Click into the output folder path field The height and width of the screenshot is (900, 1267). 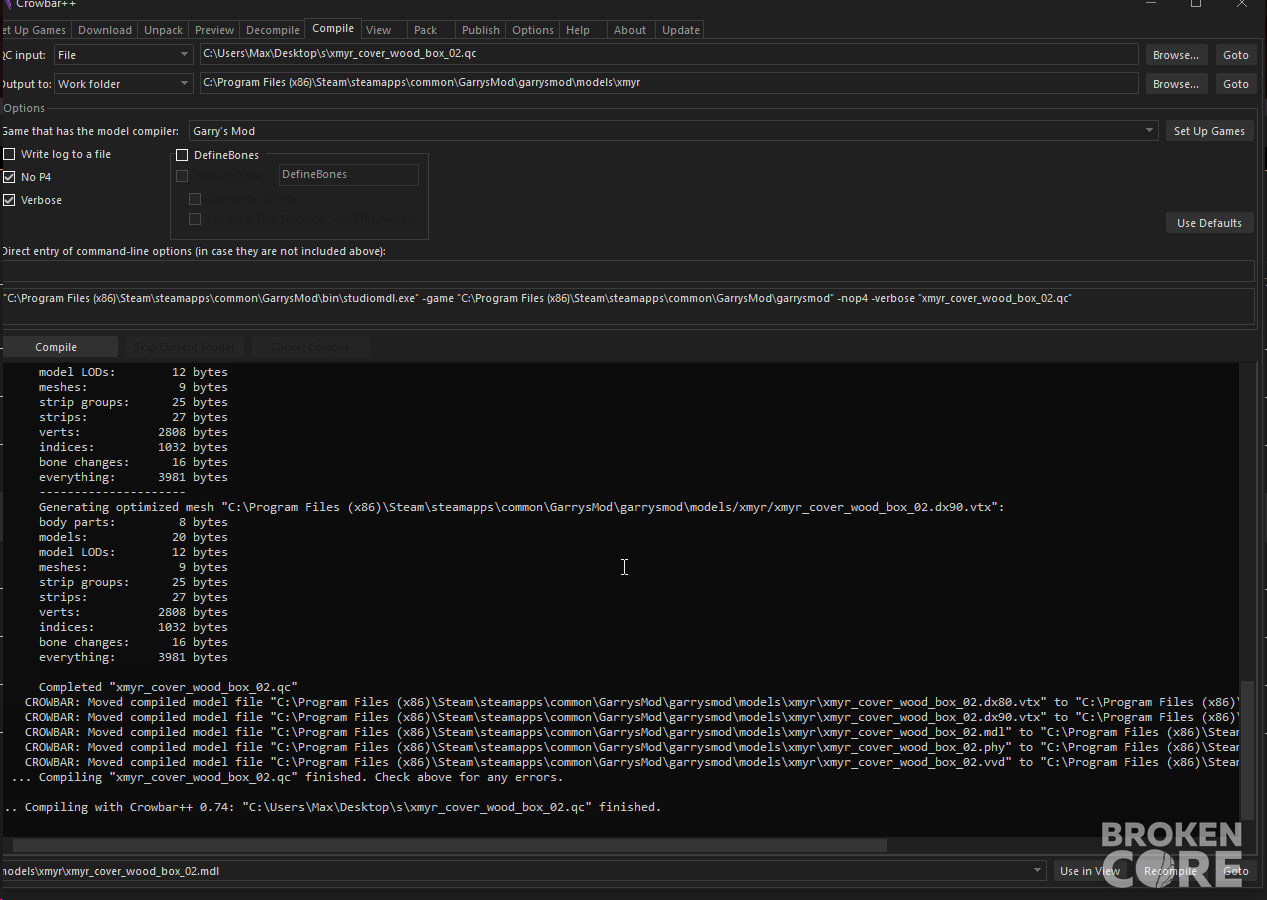coord(668,83)
